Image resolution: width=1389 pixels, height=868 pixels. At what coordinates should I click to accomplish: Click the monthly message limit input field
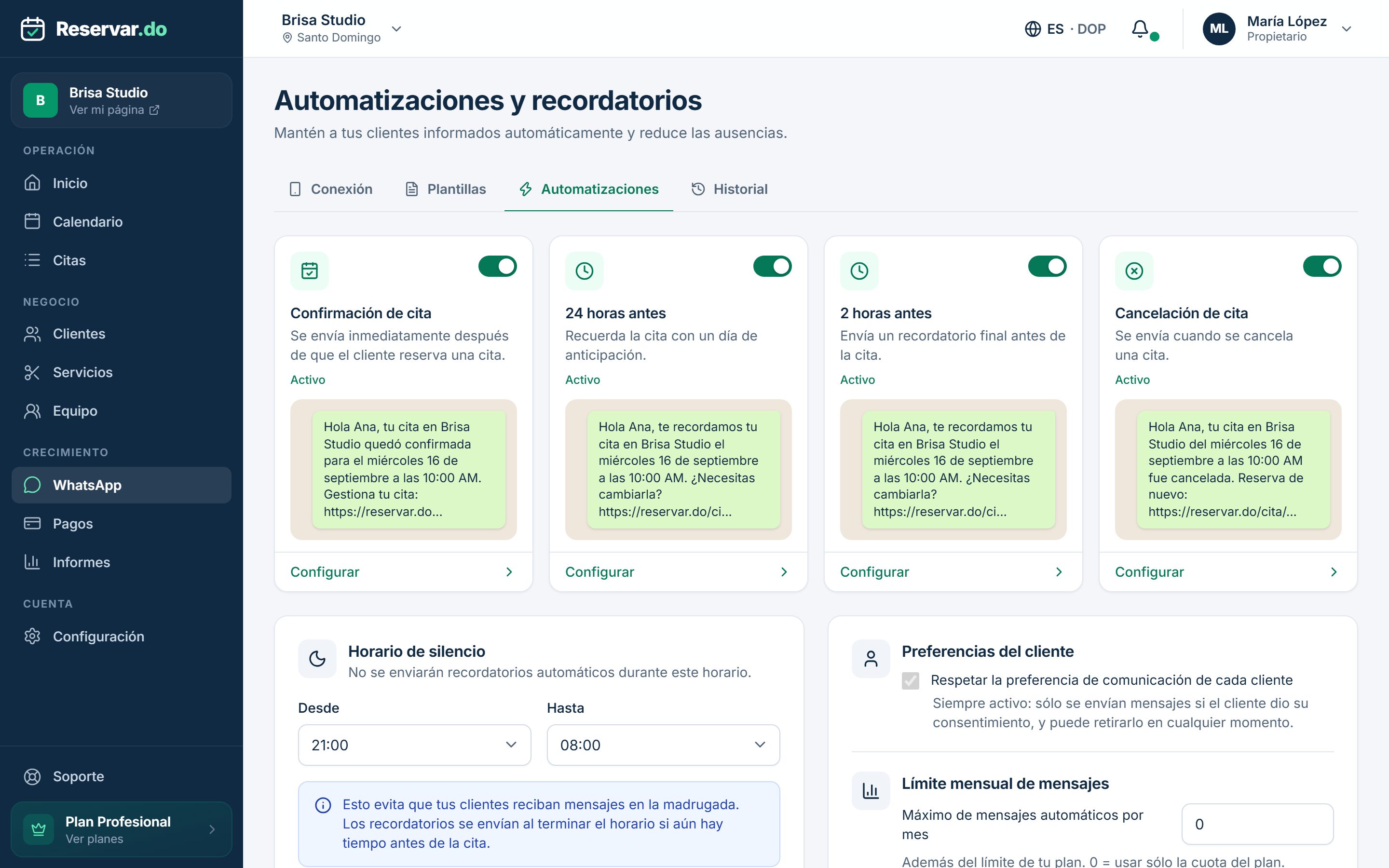pos(1257,824)
